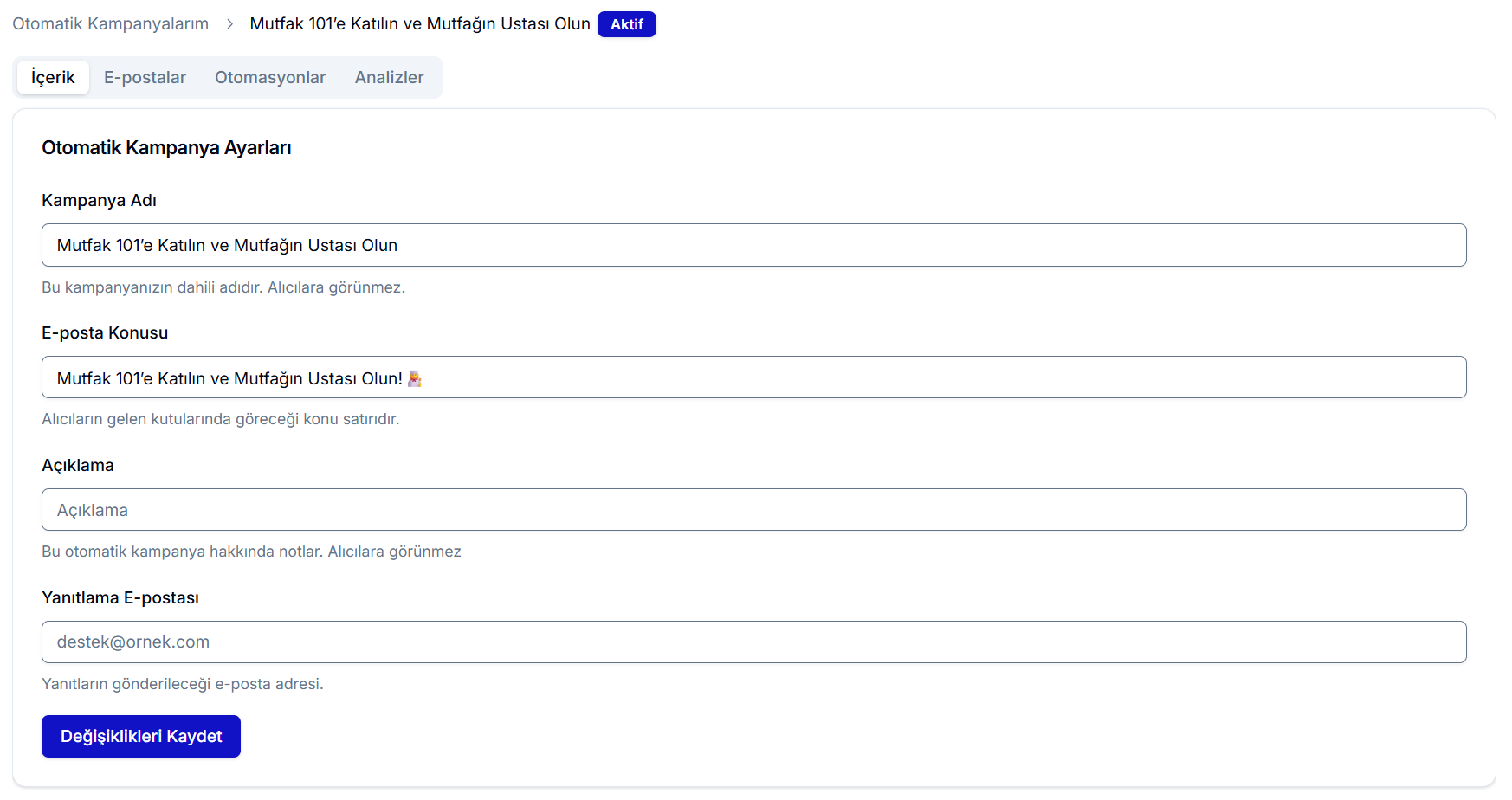Viewport: 1512px width, 800px height.
Task: Click the Otomatik Kampanya Ayarları heading
Action: pyautogui.click(x=166, y=148)
